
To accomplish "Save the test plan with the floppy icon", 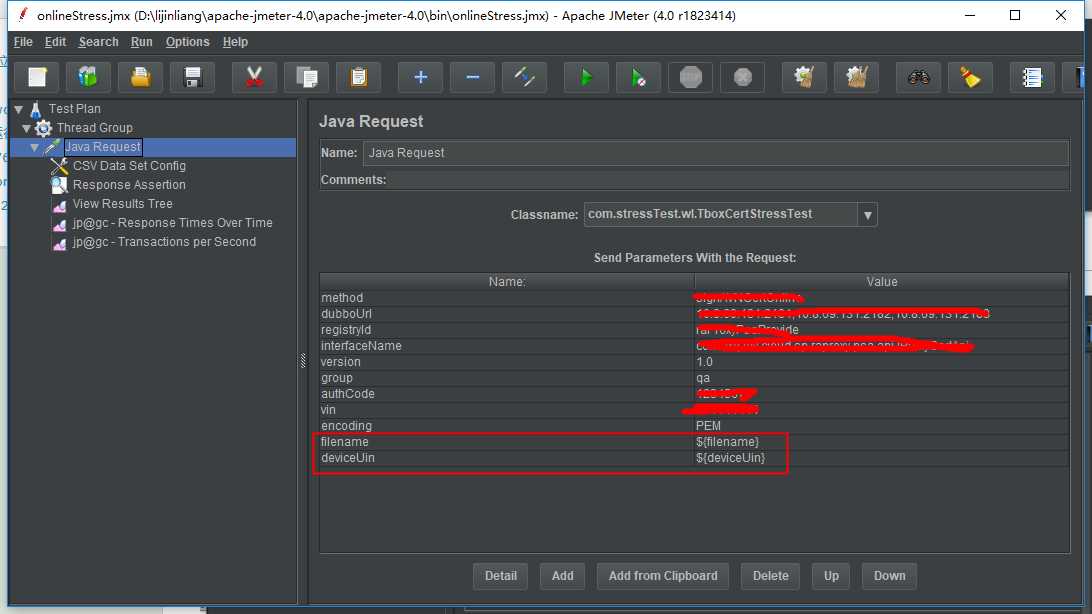I will 193,77.
